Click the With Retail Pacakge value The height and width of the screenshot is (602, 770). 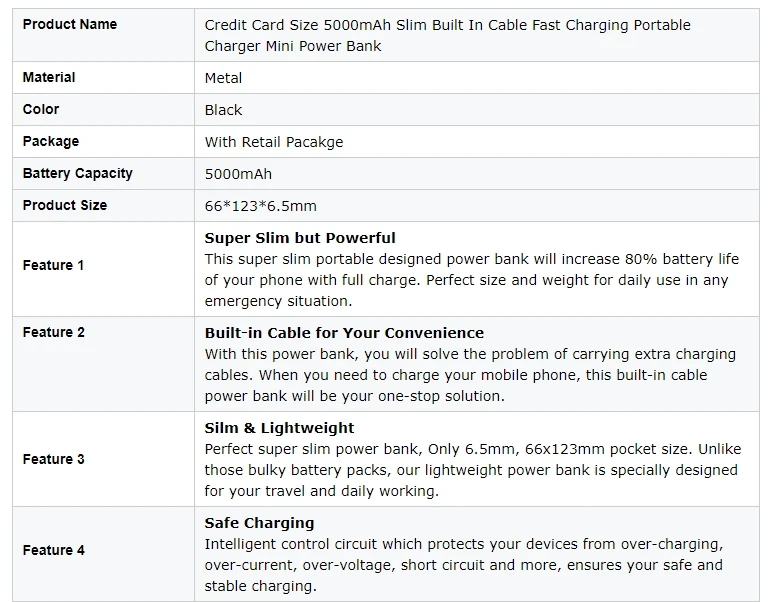pyautogui.click(x=274, y=142)
